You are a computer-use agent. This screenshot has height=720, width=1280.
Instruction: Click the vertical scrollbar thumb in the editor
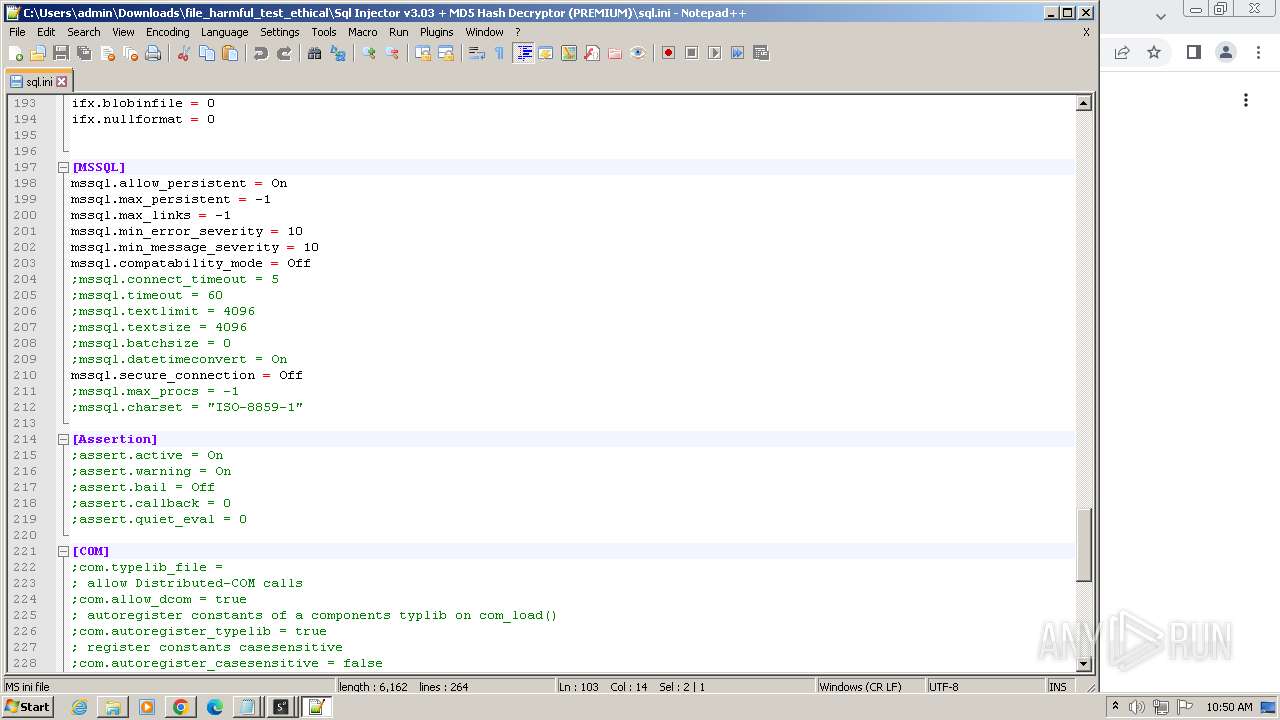(x=1083, y=544)
